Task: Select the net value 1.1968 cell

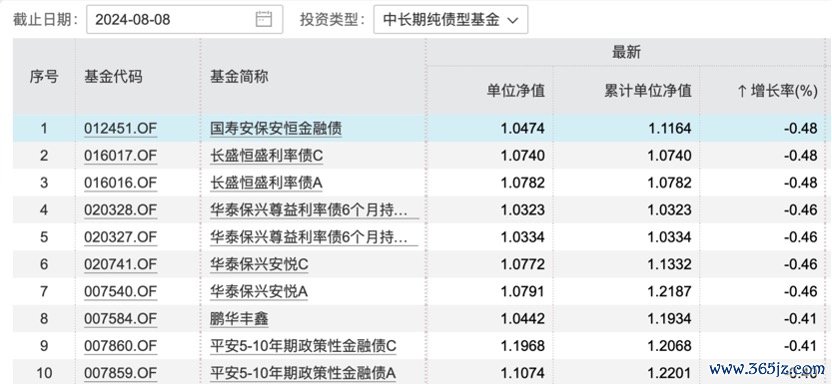Action: point(523,346)
